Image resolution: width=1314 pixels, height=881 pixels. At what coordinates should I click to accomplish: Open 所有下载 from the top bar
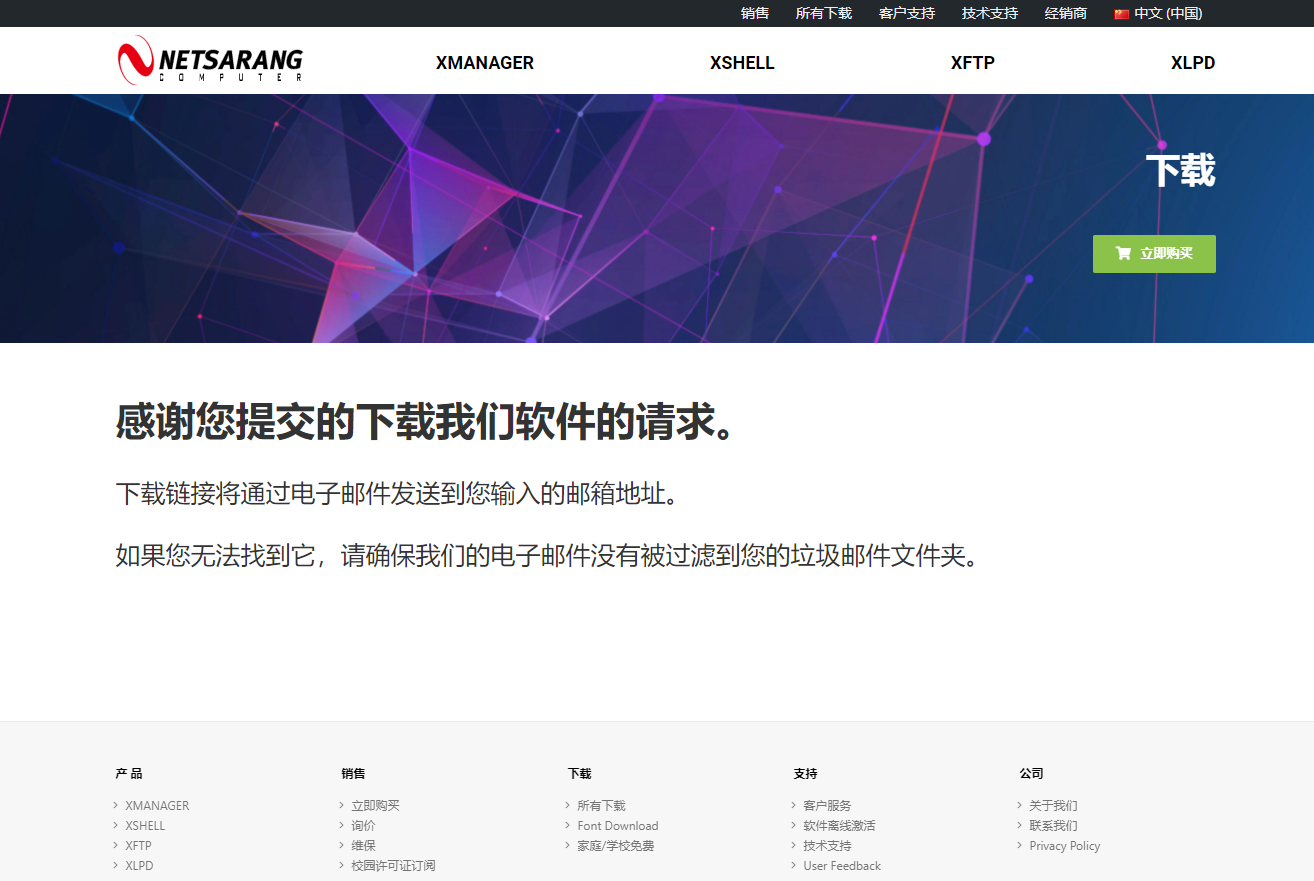coord(823,13)
